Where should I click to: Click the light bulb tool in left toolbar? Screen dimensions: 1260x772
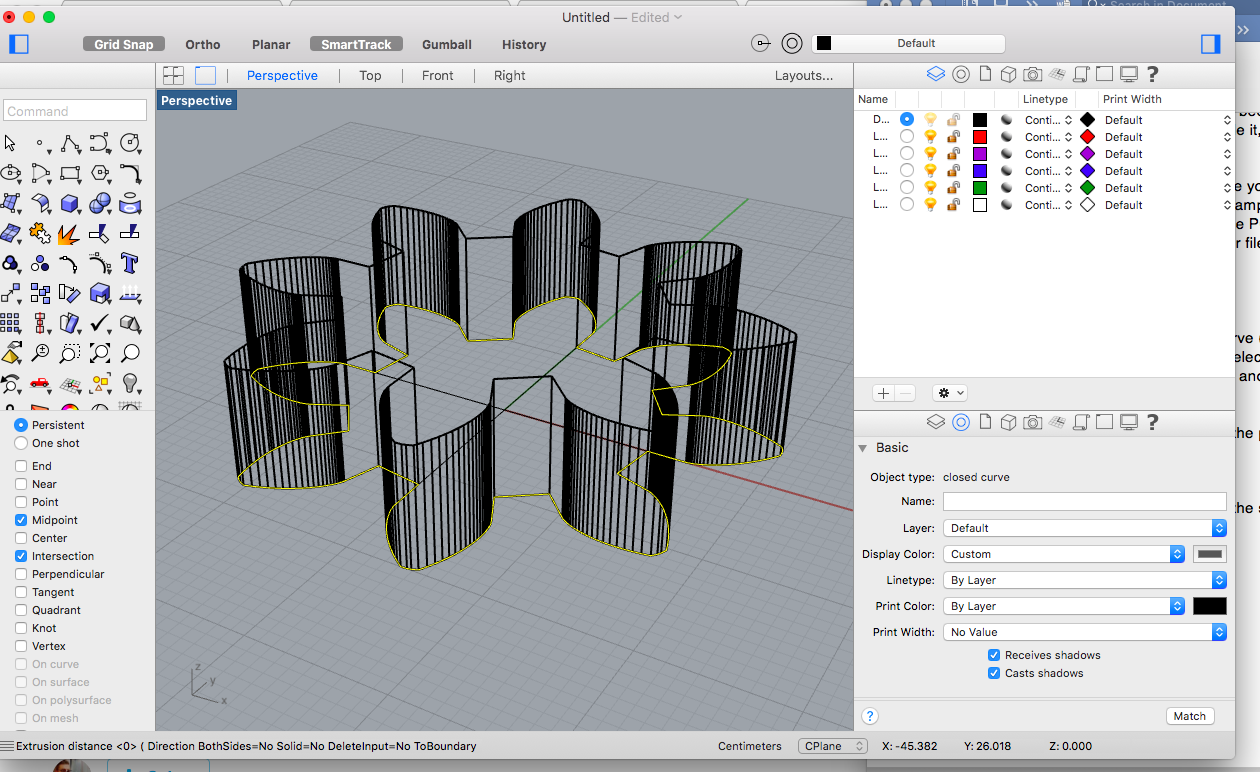(130, 383)
